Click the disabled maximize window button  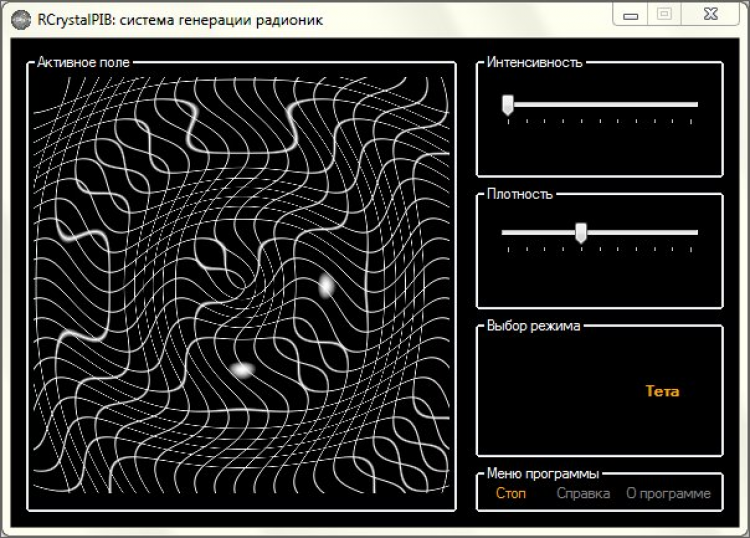click(x=664, y=14)
